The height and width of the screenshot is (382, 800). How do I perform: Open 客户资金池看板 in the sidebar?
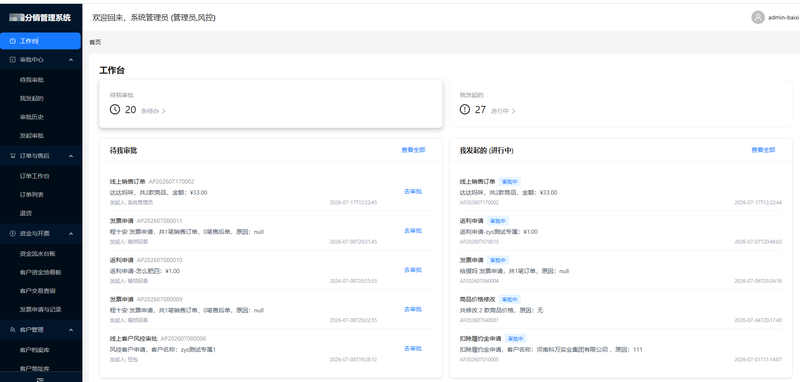pyautogui.click(x=41, y=272)
